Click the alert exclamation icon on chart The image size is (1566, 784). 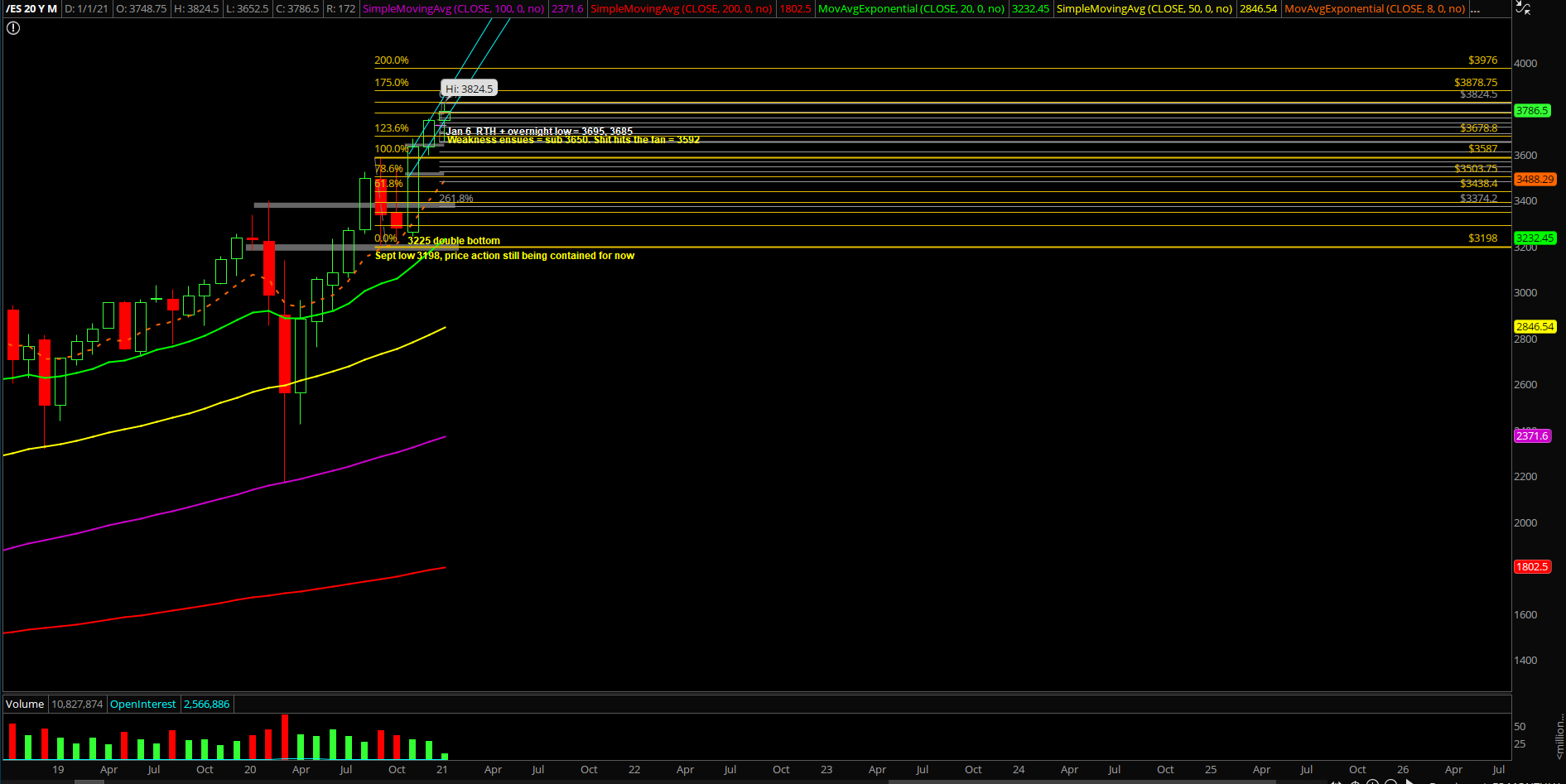pyautogui.click(x=13, y=28)
